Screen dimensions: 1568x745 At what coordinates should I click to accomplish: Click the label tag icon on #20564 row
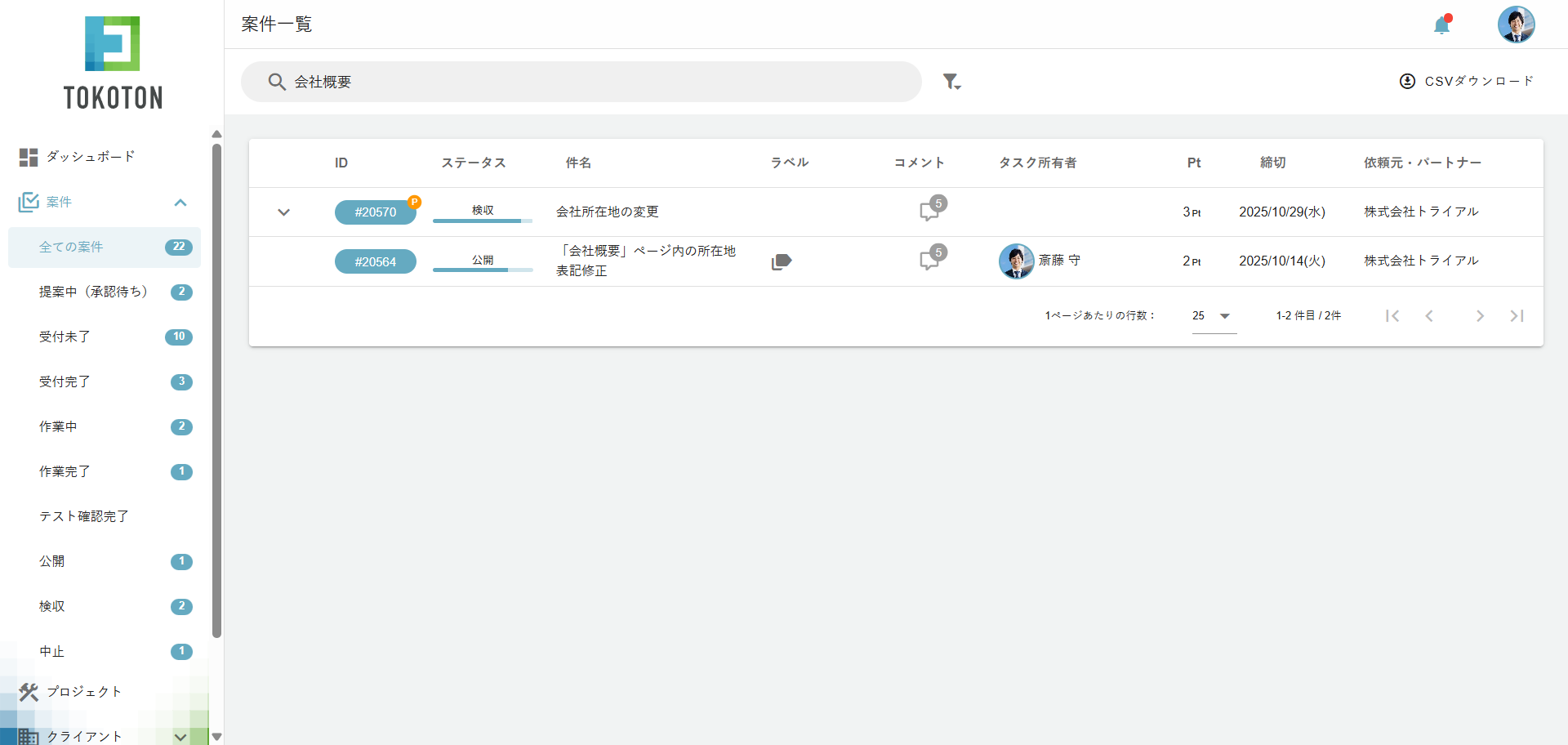[782, 261]
